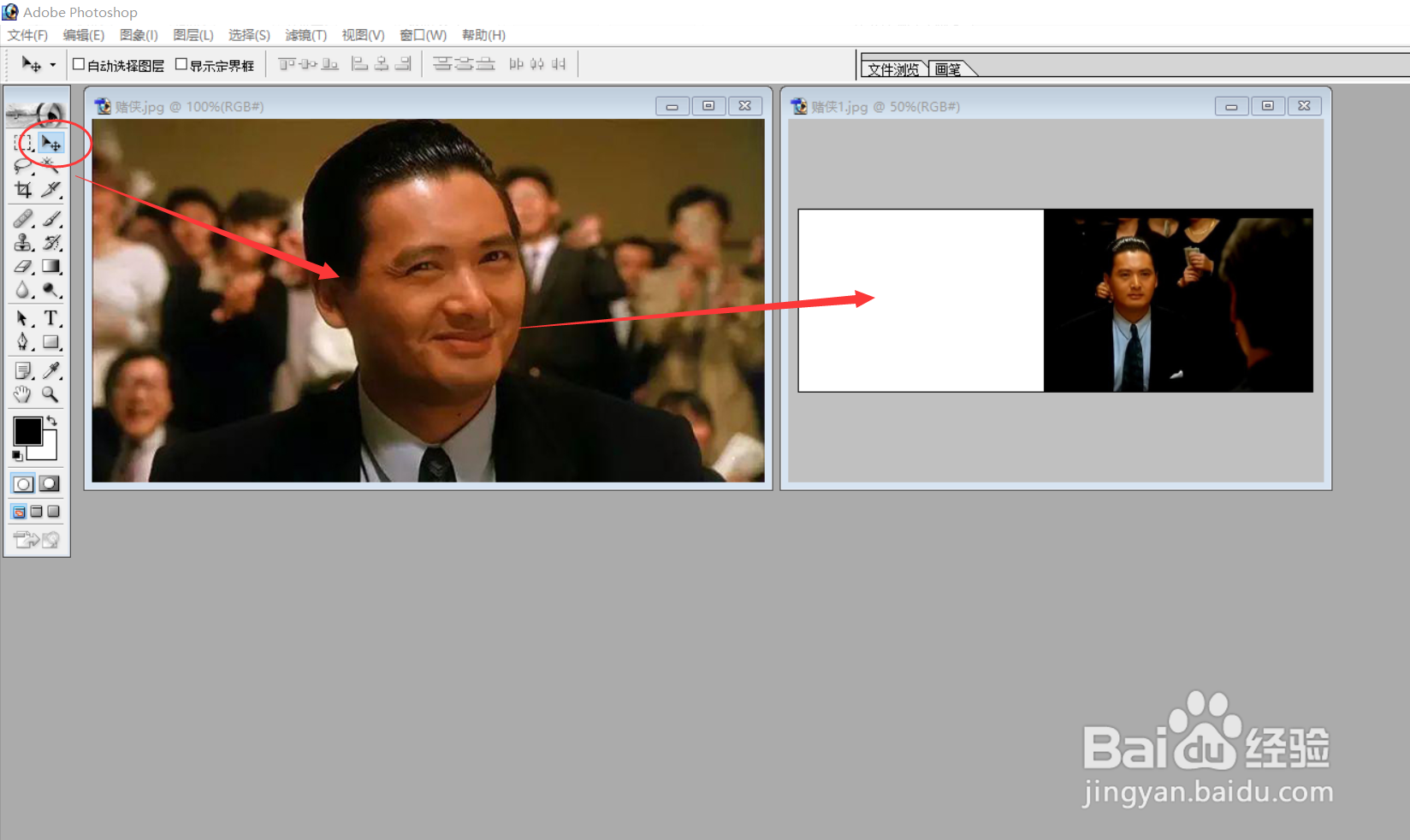Open the 帮助(H) menu
1410x840 pixels.
(x=483, y=35)
